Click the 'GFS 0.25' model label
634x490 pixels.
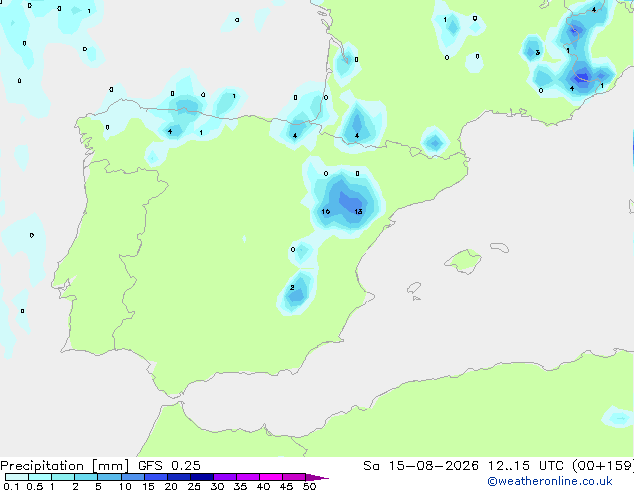coord(169,466)
